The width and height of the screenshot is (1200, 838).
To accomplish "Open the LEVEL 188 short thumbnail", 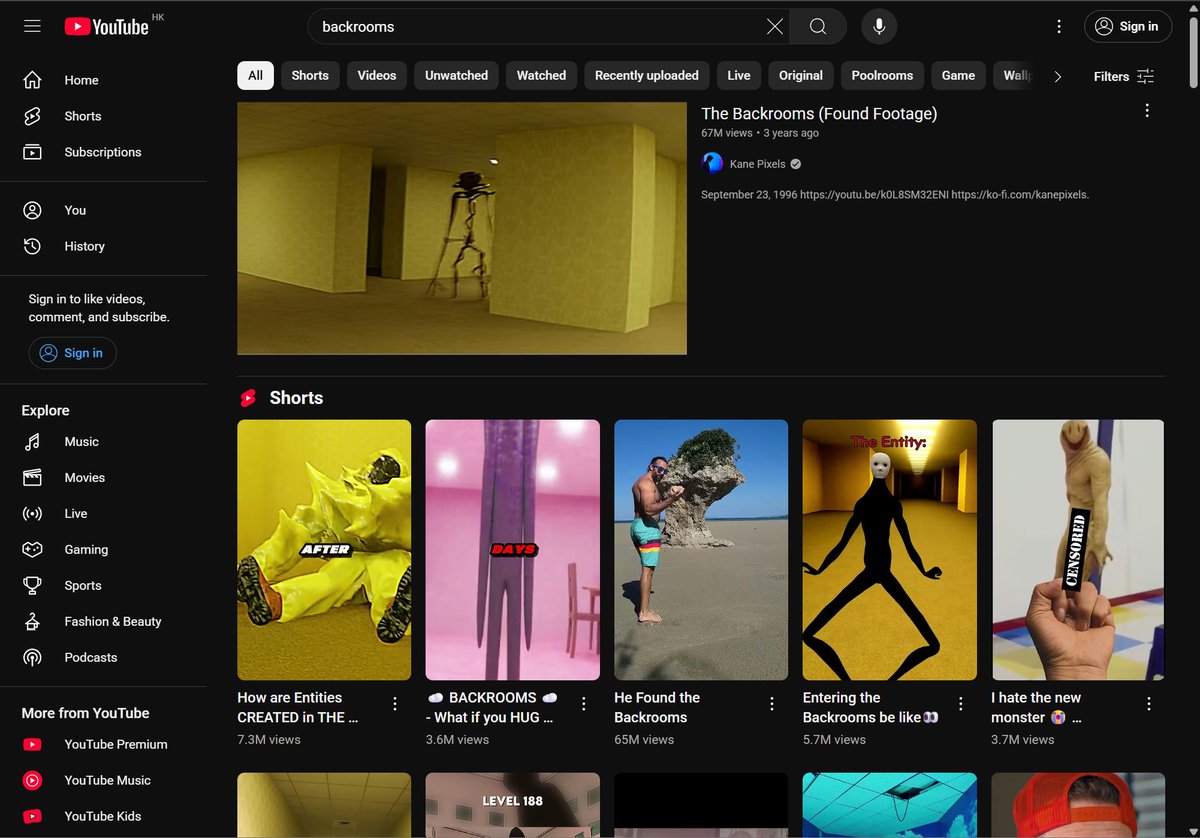I will click(x=513, y=805).
